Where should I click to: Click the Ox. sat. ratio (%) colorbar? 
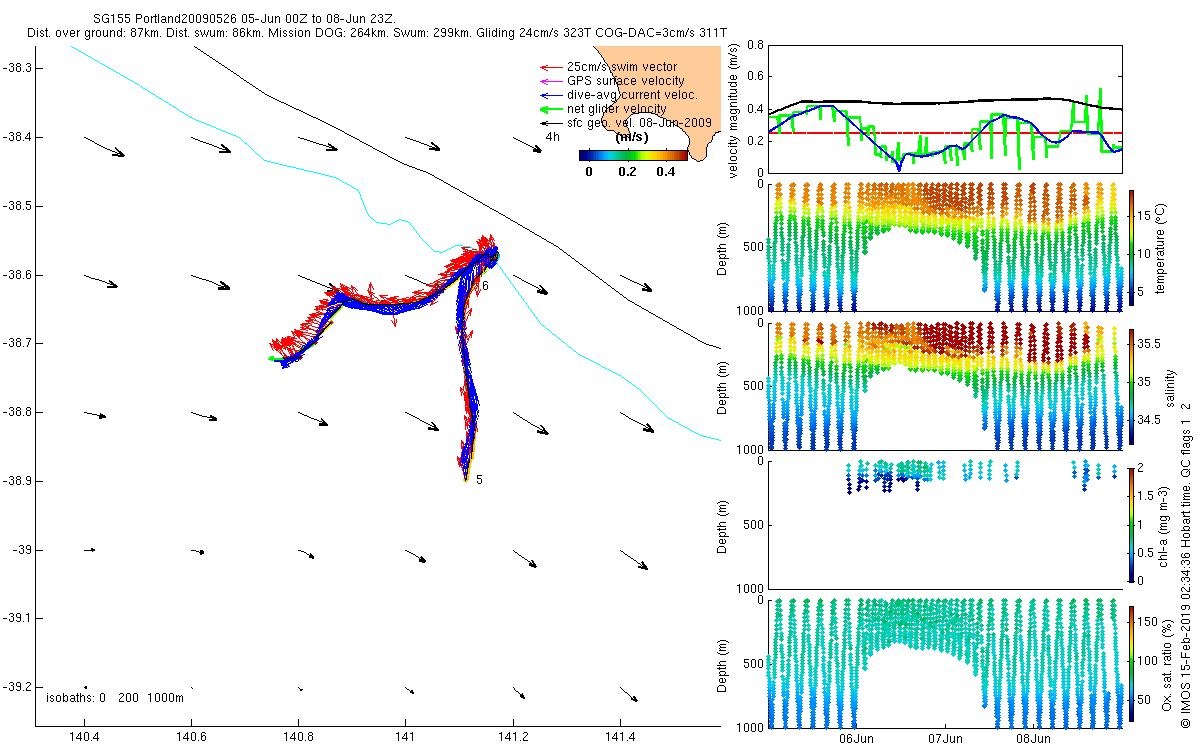(x=1132, y=662)
